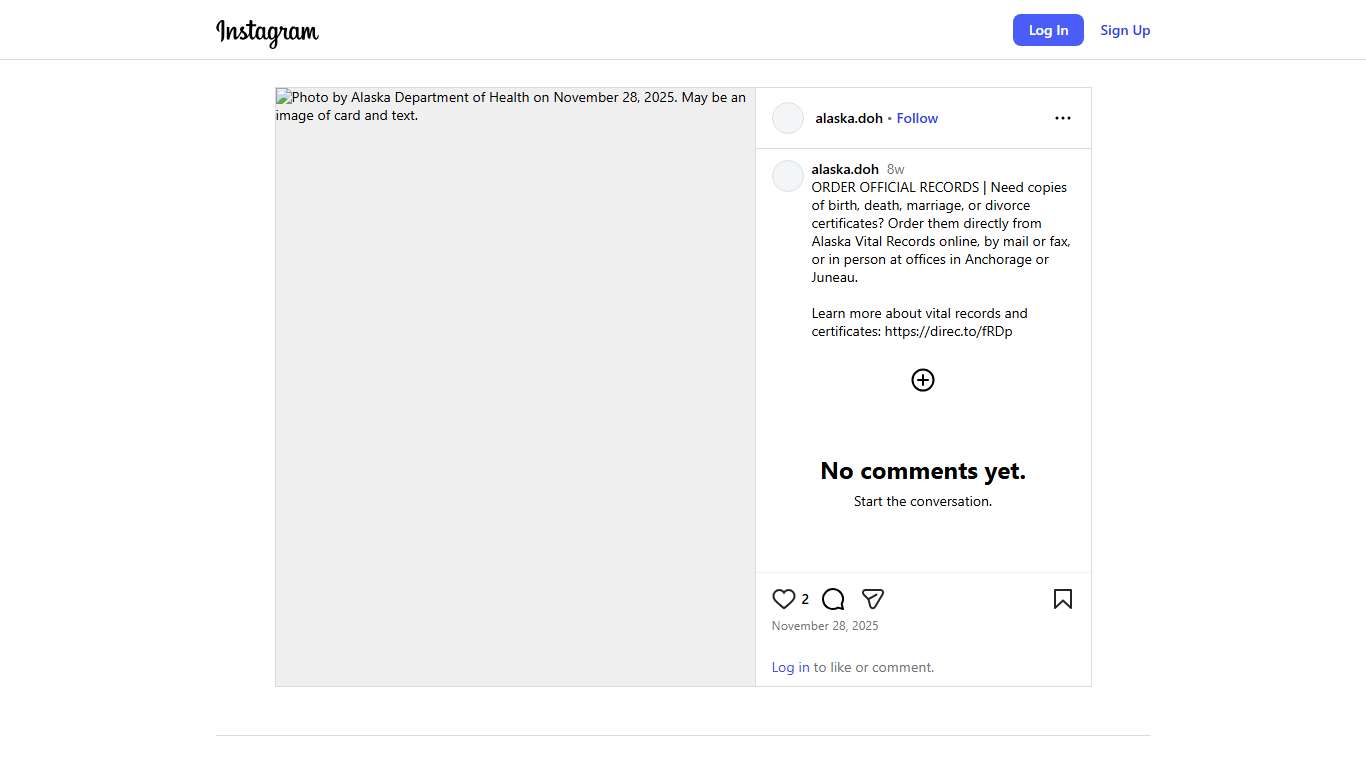Load more comments with plus circle

[x=922, y=380]
